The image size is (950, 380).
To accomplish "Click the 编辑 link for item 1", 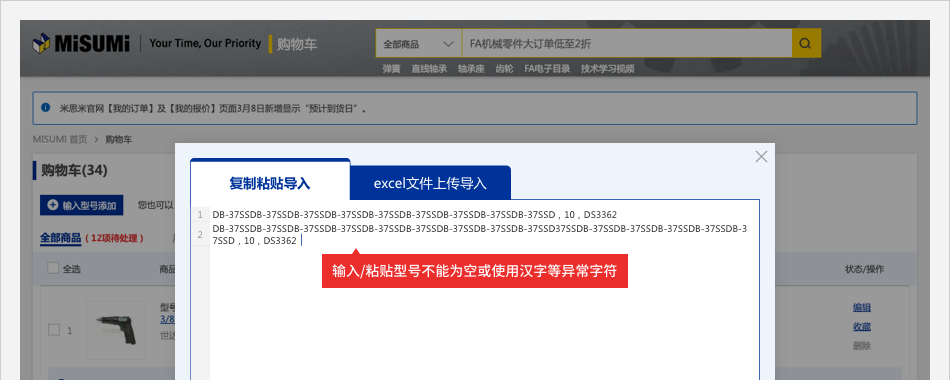I will [x=862, y=308].
